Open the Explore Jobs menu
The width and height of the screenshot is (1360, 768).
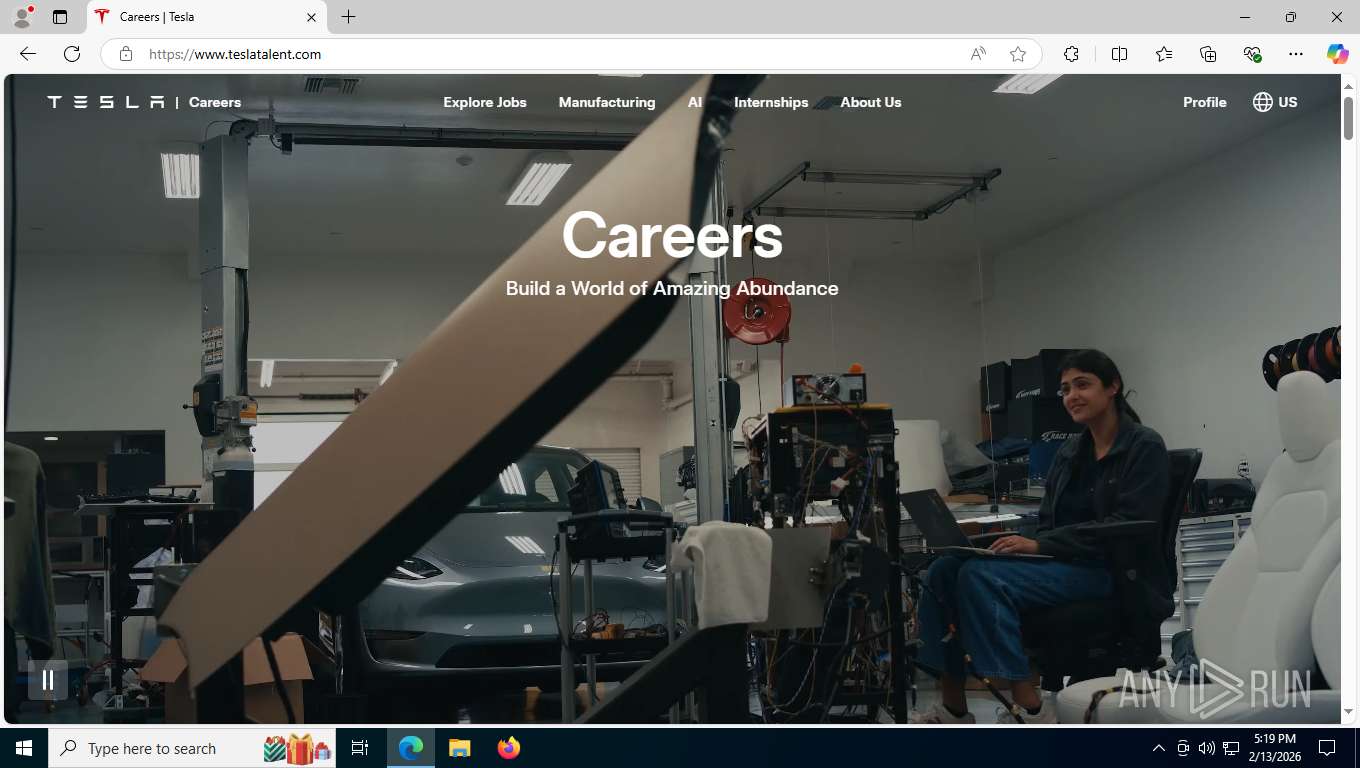click(x=485, y=102)
